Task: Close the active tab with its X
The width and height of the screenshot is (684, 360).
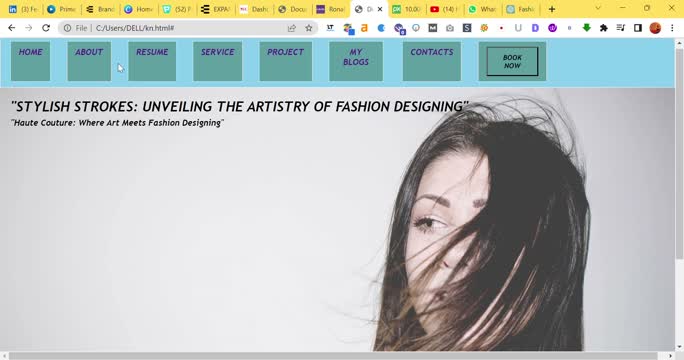Action: click(380, 9)
